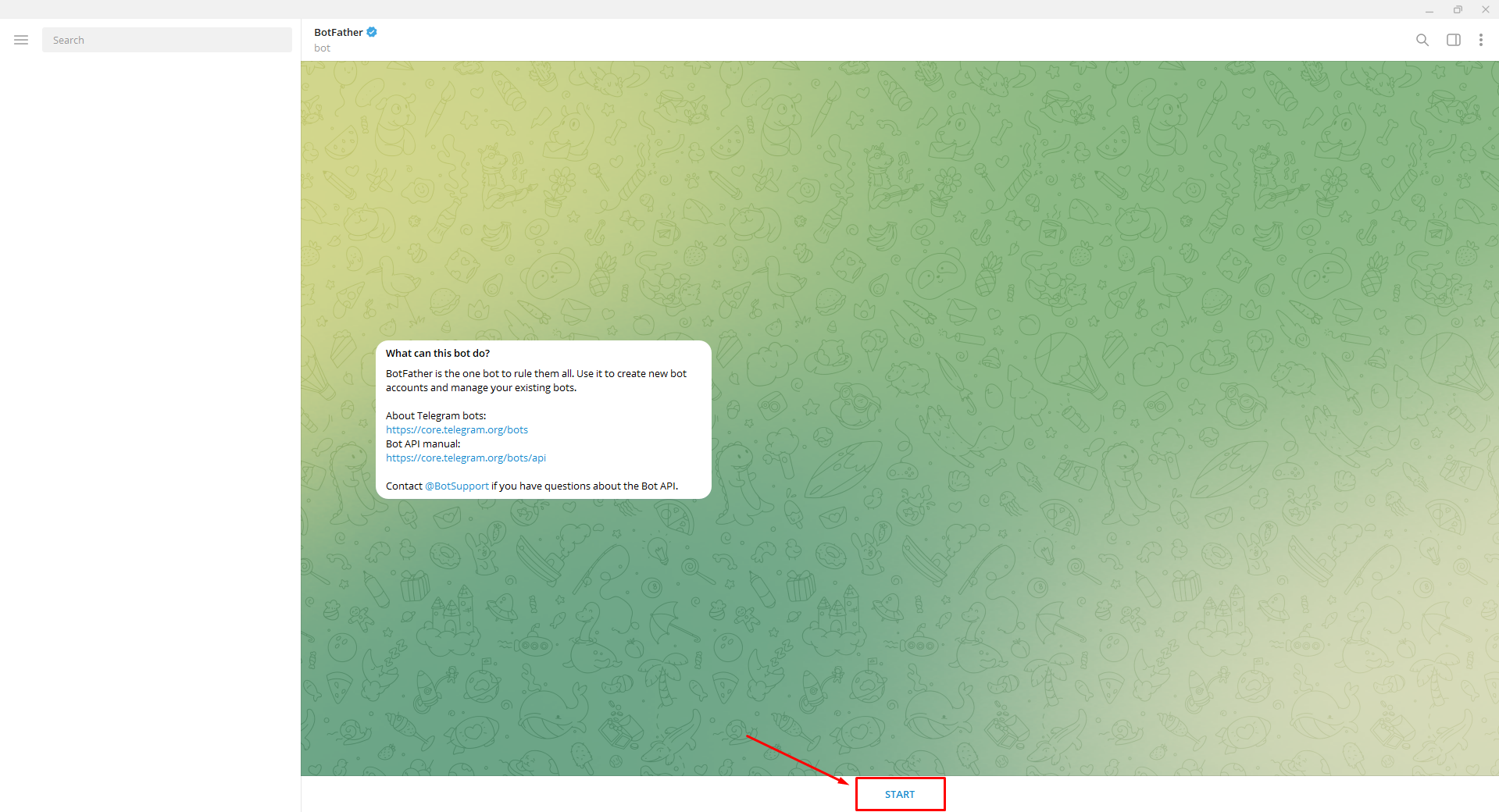Click the Search input field
The height and width of the screenshot is (812, 1499).
click(x=167, y=40)
